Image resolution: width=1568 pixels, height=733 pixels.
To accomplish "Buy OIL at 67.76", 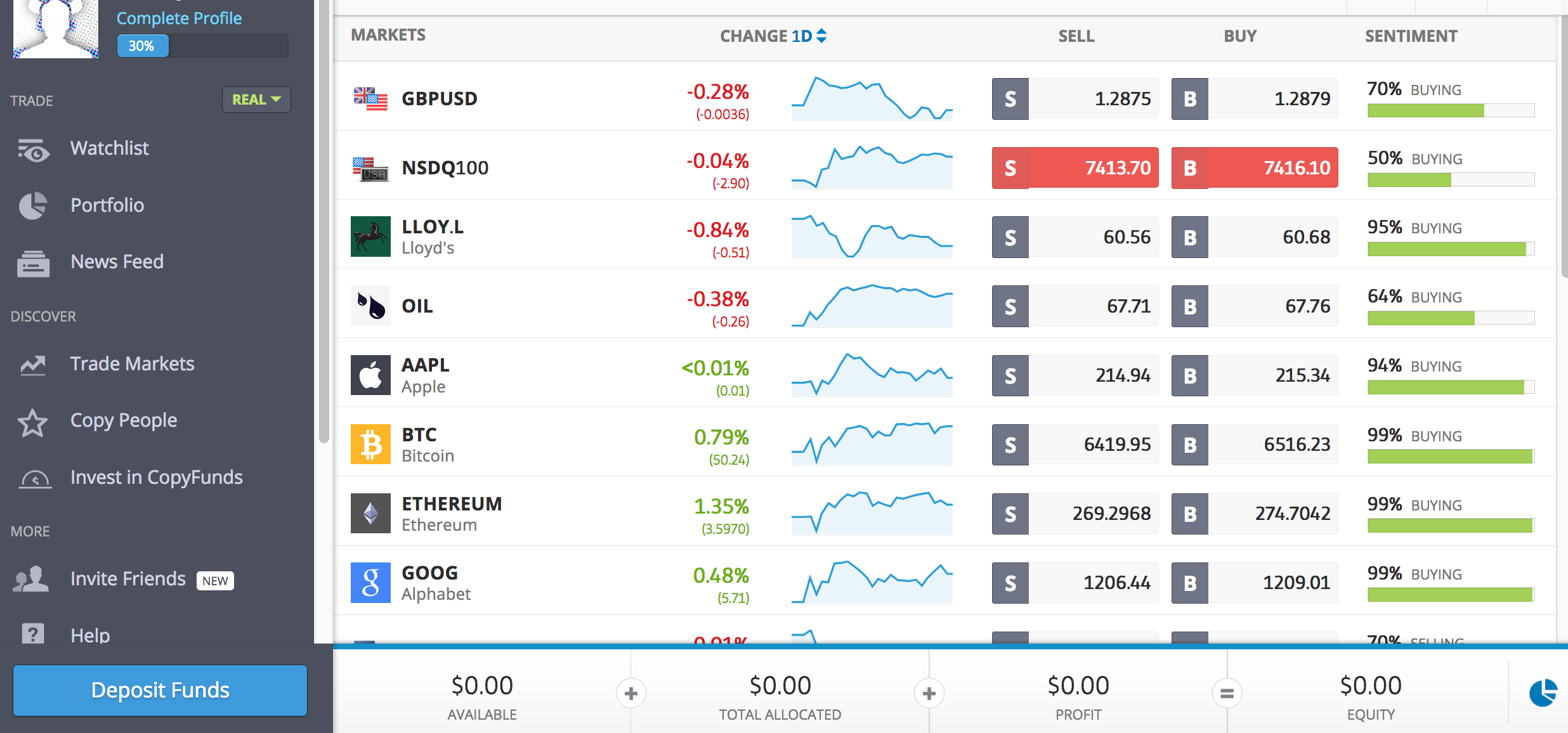I will click(x=1255, y=306).
